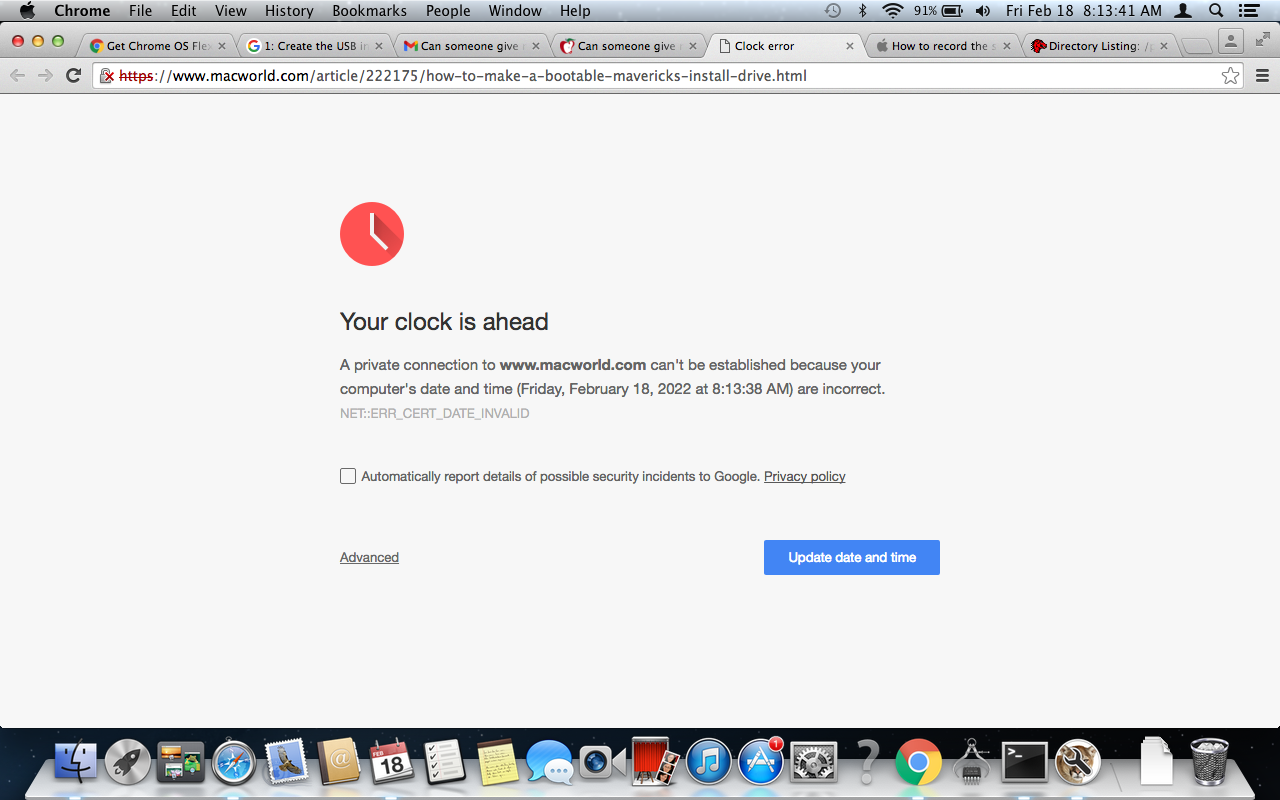This screenshot has height=800, width=1280.
Task: Open Photo Booth from the Dock
Action: point(656,763)
